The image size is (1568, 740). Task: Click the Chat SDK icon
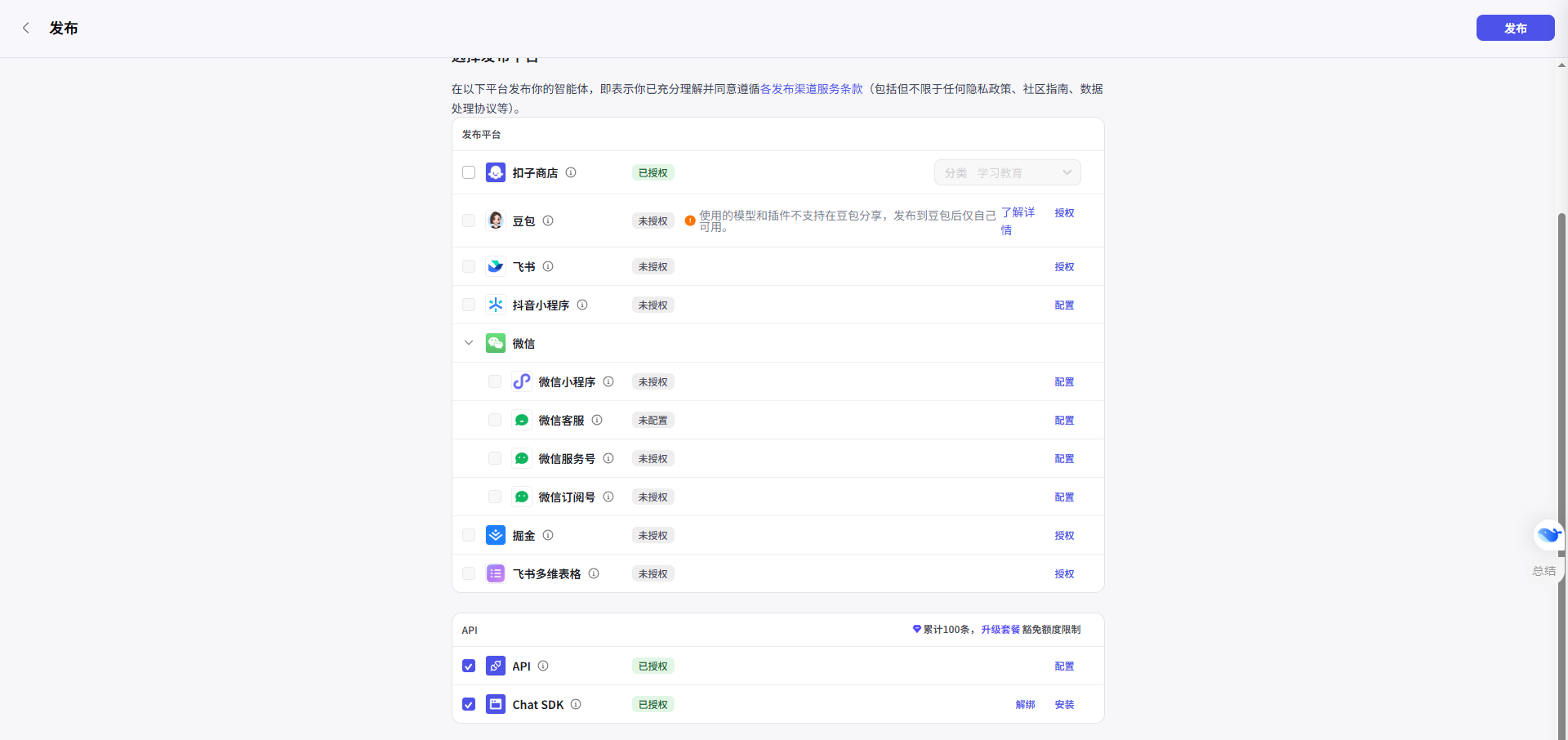pyautogui.click(x=496, y=704)
